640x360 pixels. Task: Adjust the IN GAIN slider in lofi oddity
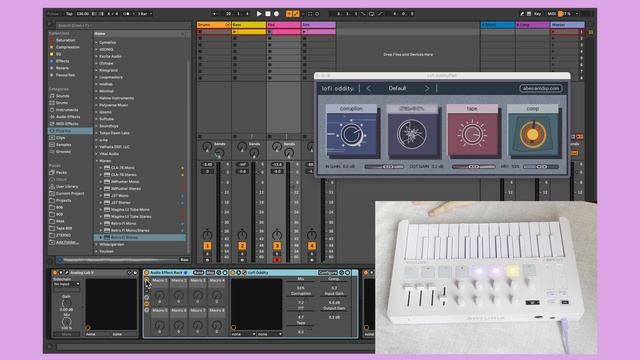[x=384, y=167]
